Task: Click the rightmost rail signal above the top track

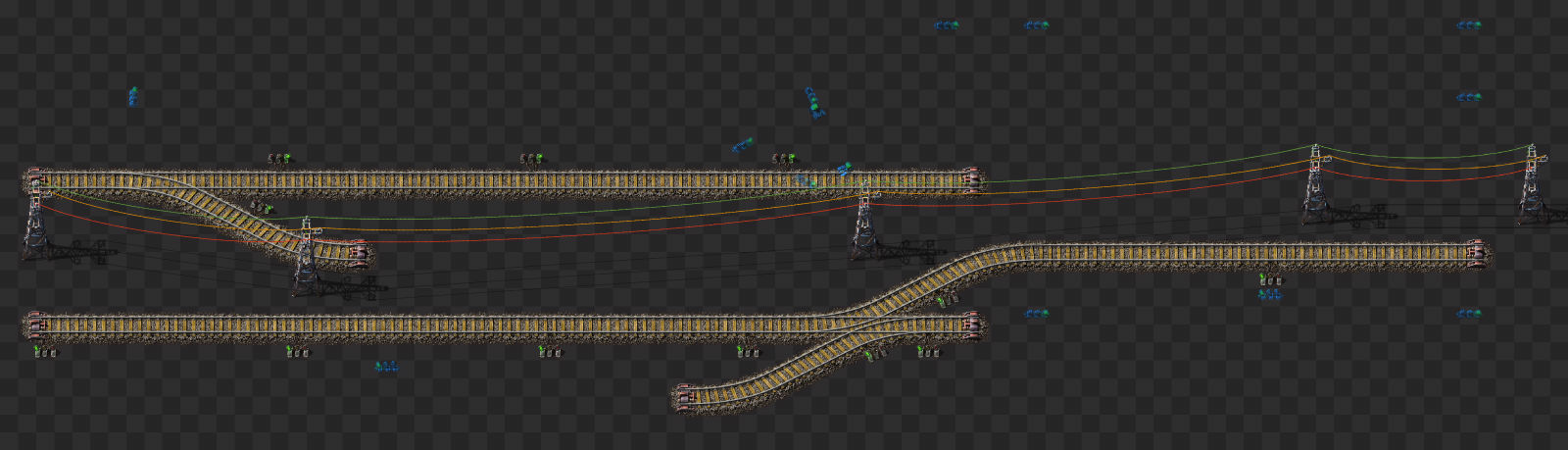Action: pyautogui.click(x=783, y=158)
